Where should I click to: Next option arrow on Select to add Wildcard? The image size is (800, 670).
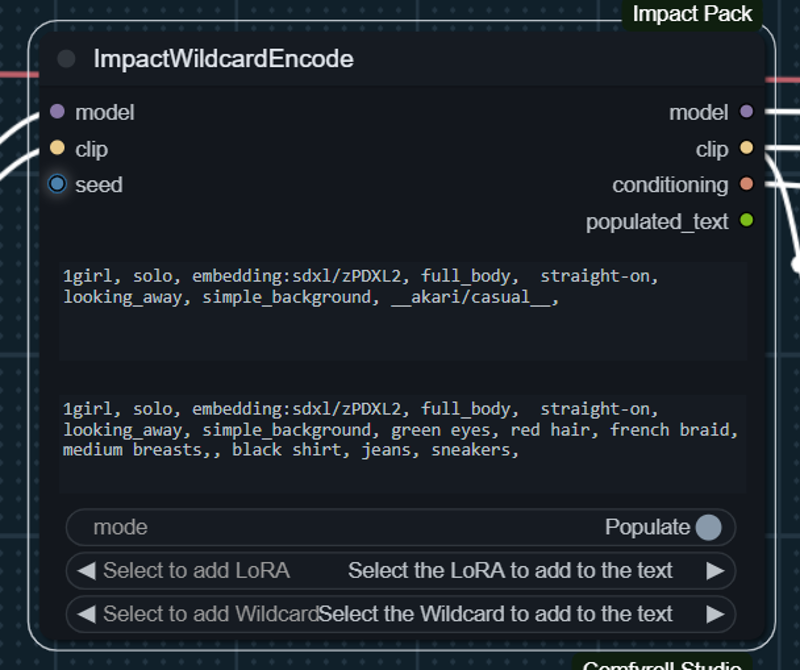pyautogui.click(x=715, y=614)
